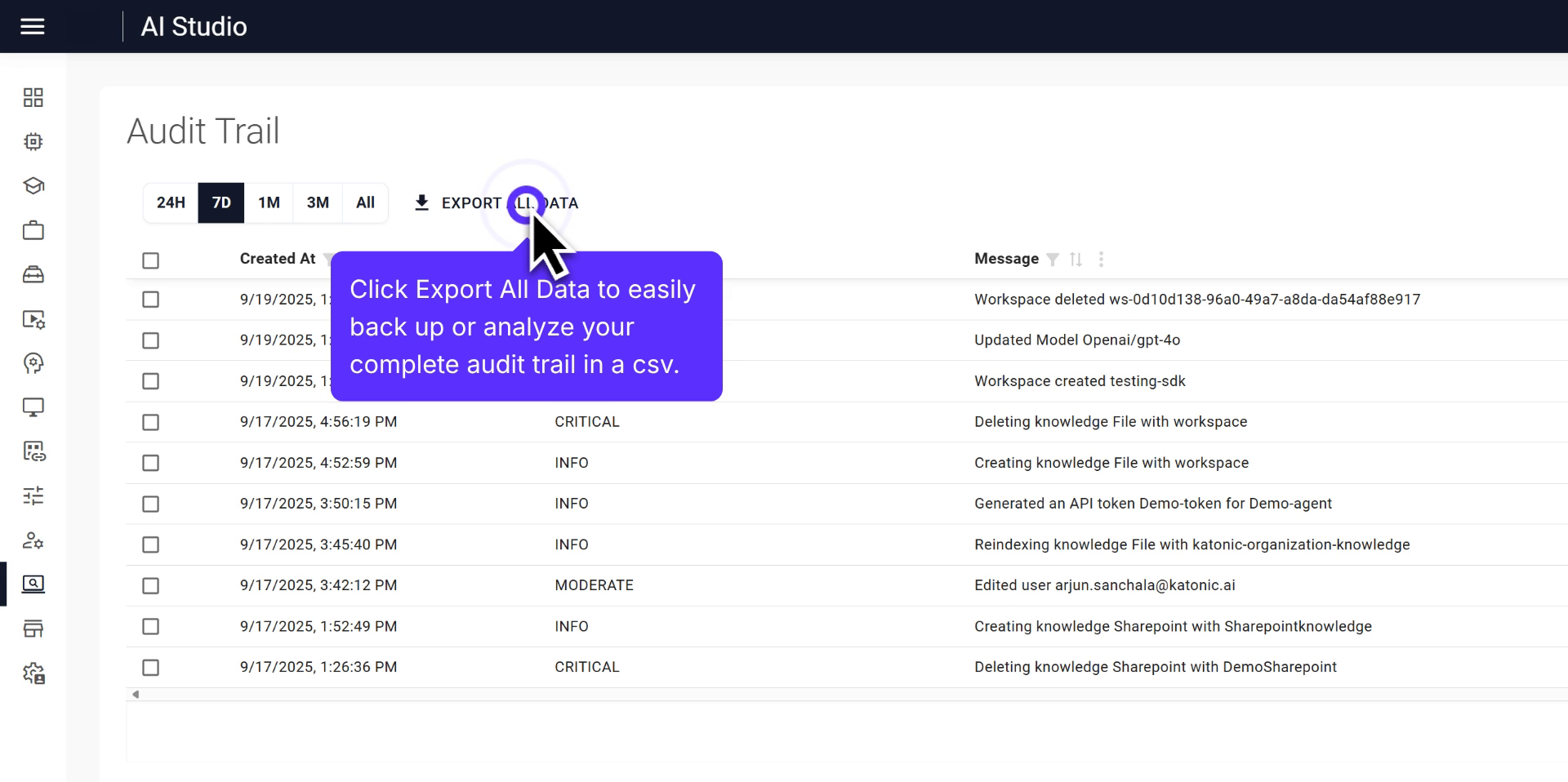Switch to the 24H time range tab
This screenshot has height=782, width=1568.
click(169, 202)
